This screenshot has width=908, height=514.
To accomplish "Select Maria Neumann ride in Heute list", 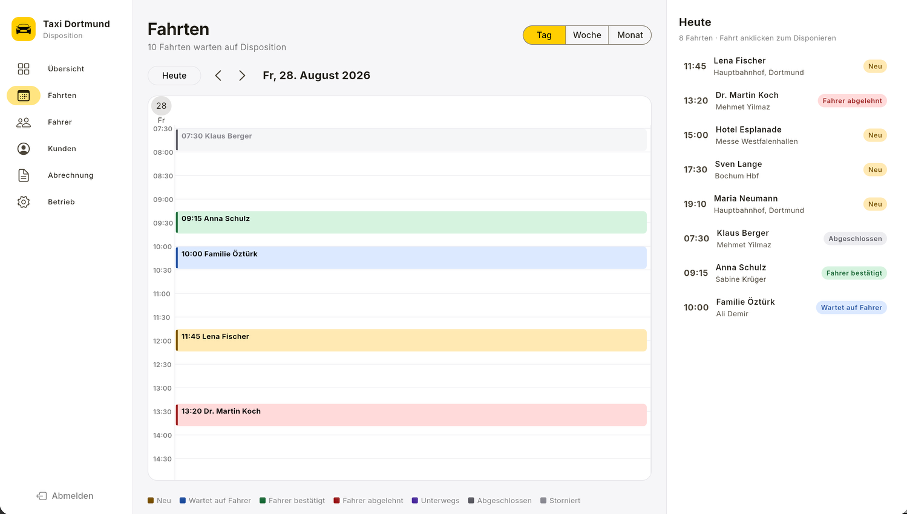I will (x=785, y=204).
